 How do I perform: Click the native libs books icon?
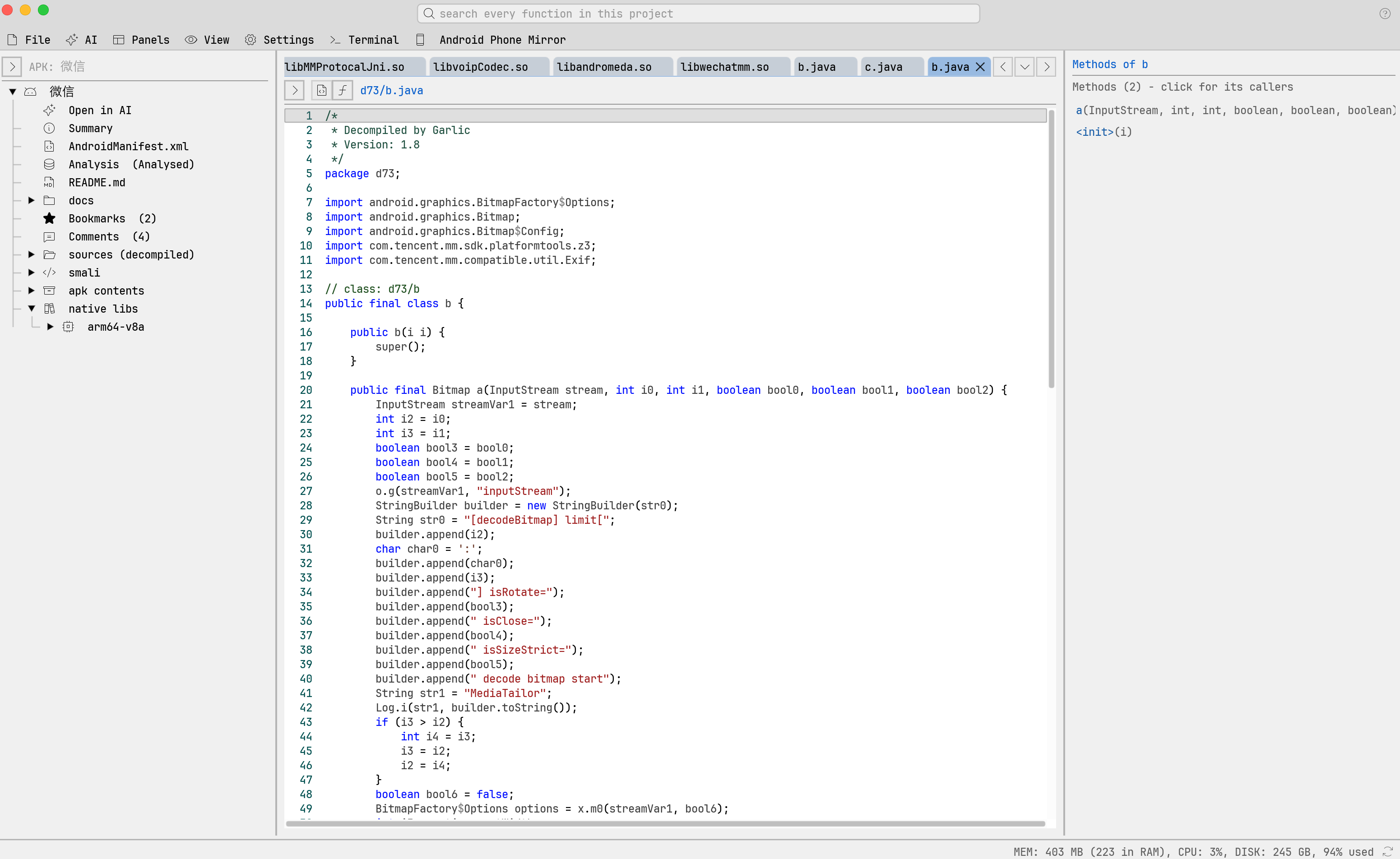[50, 309]
